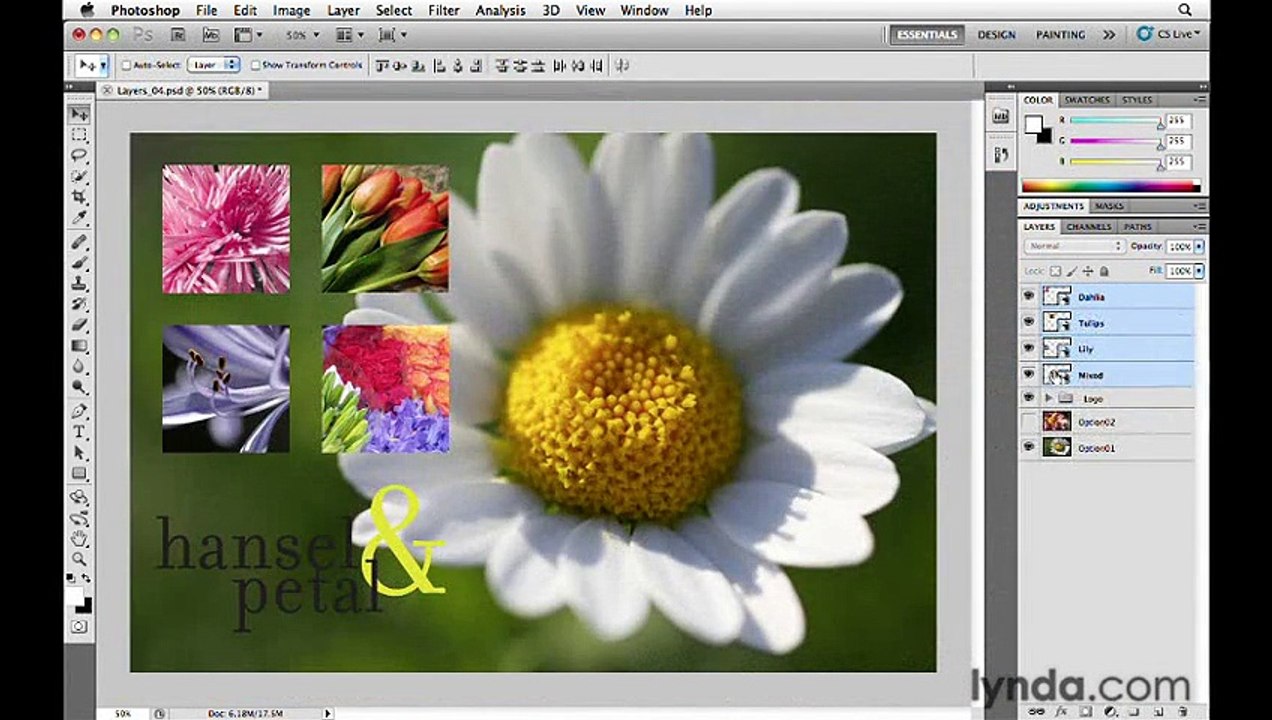Image resolution: width=1272 pixels, height=720 pixels.
Task: Select the Spot Healing Brush tool
Action: (79, 243)
